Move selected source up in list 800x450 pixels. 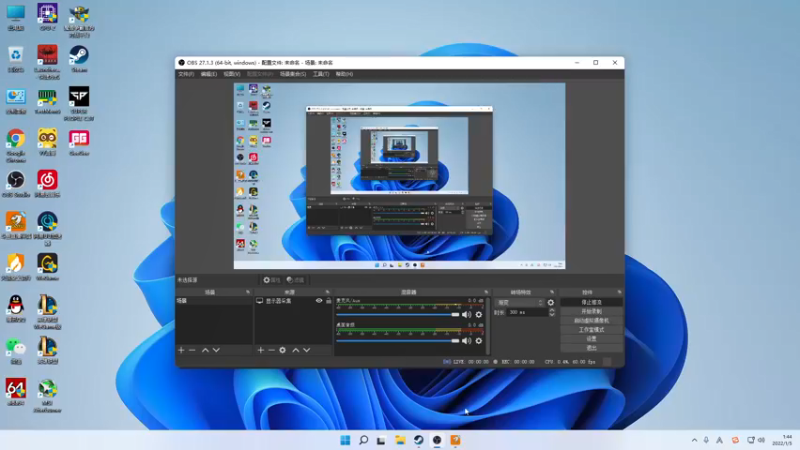click(x=295, y=350)
